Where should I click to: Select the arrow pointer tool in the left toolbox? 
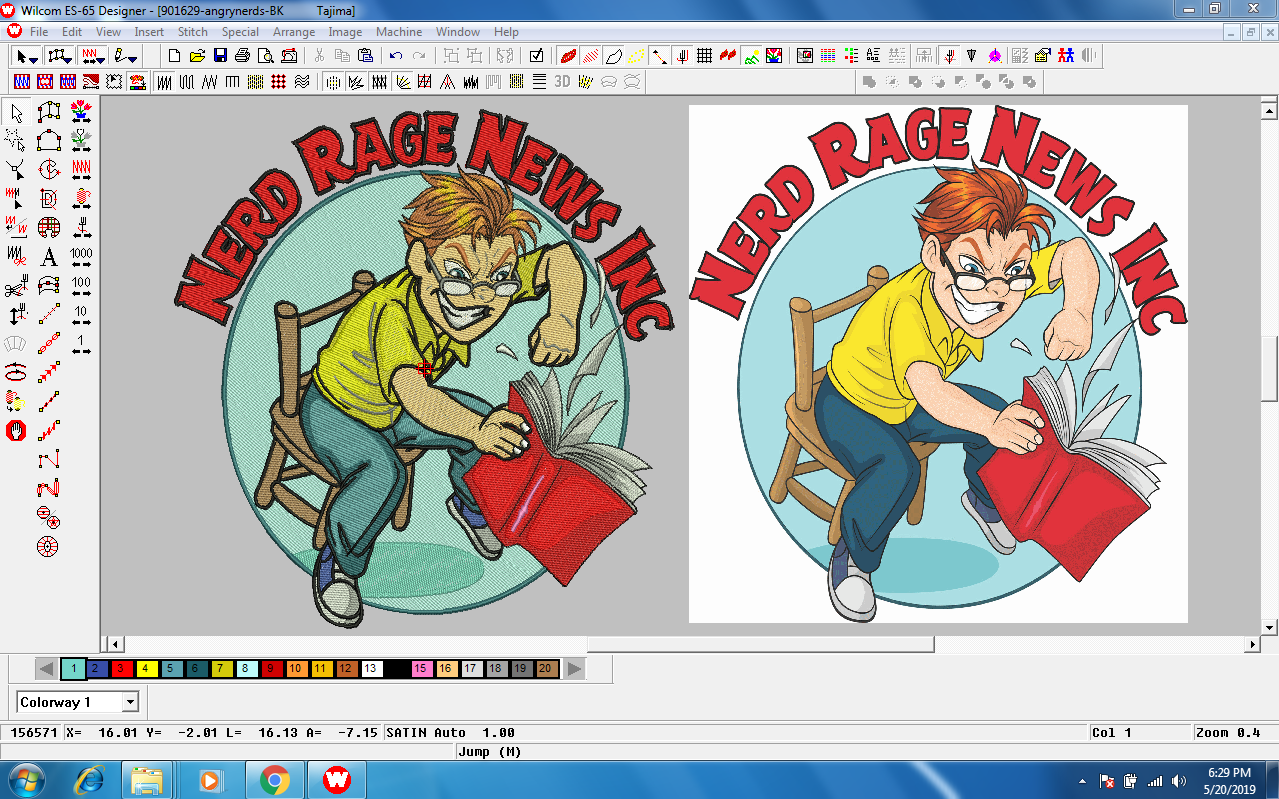tap(16, 113)
